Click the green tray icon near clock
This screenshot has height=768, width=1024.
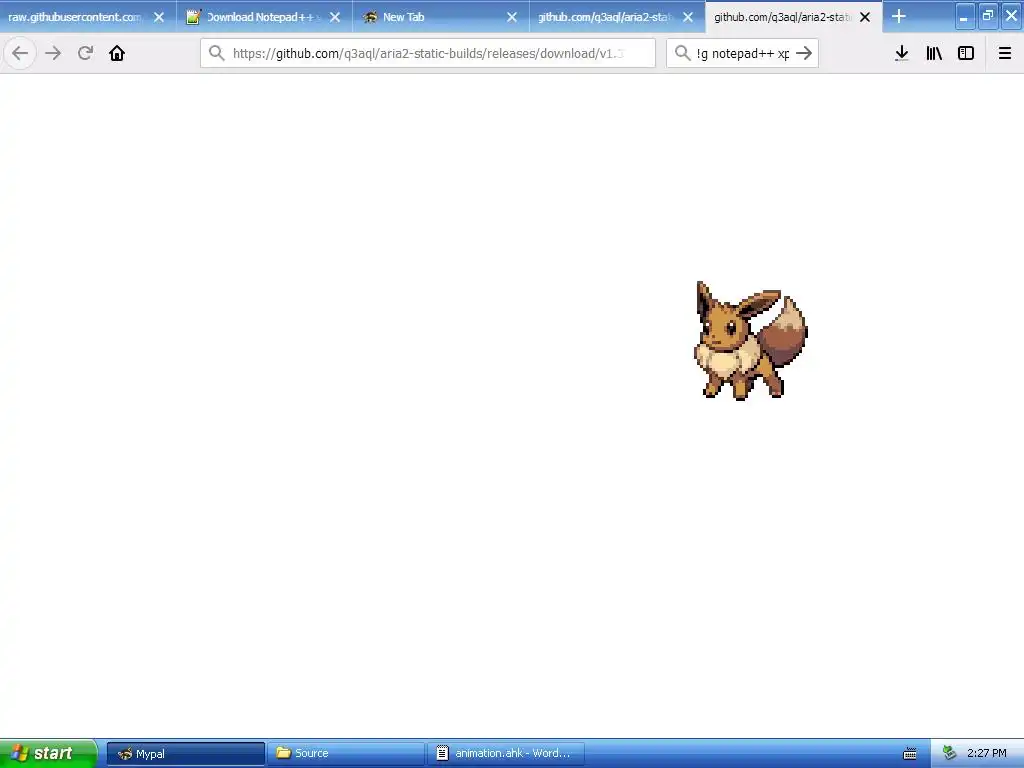(x=950, y=753)
